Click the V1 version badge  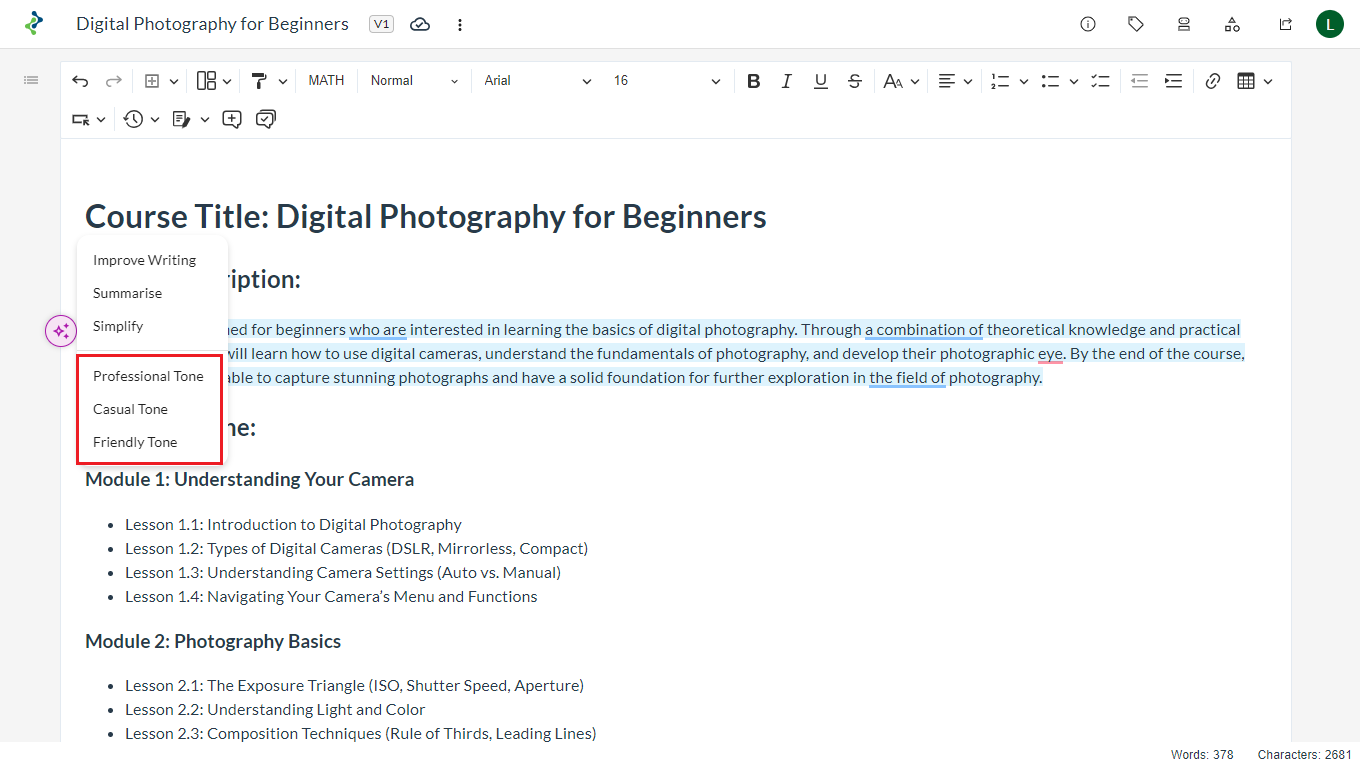coord(381,24)
